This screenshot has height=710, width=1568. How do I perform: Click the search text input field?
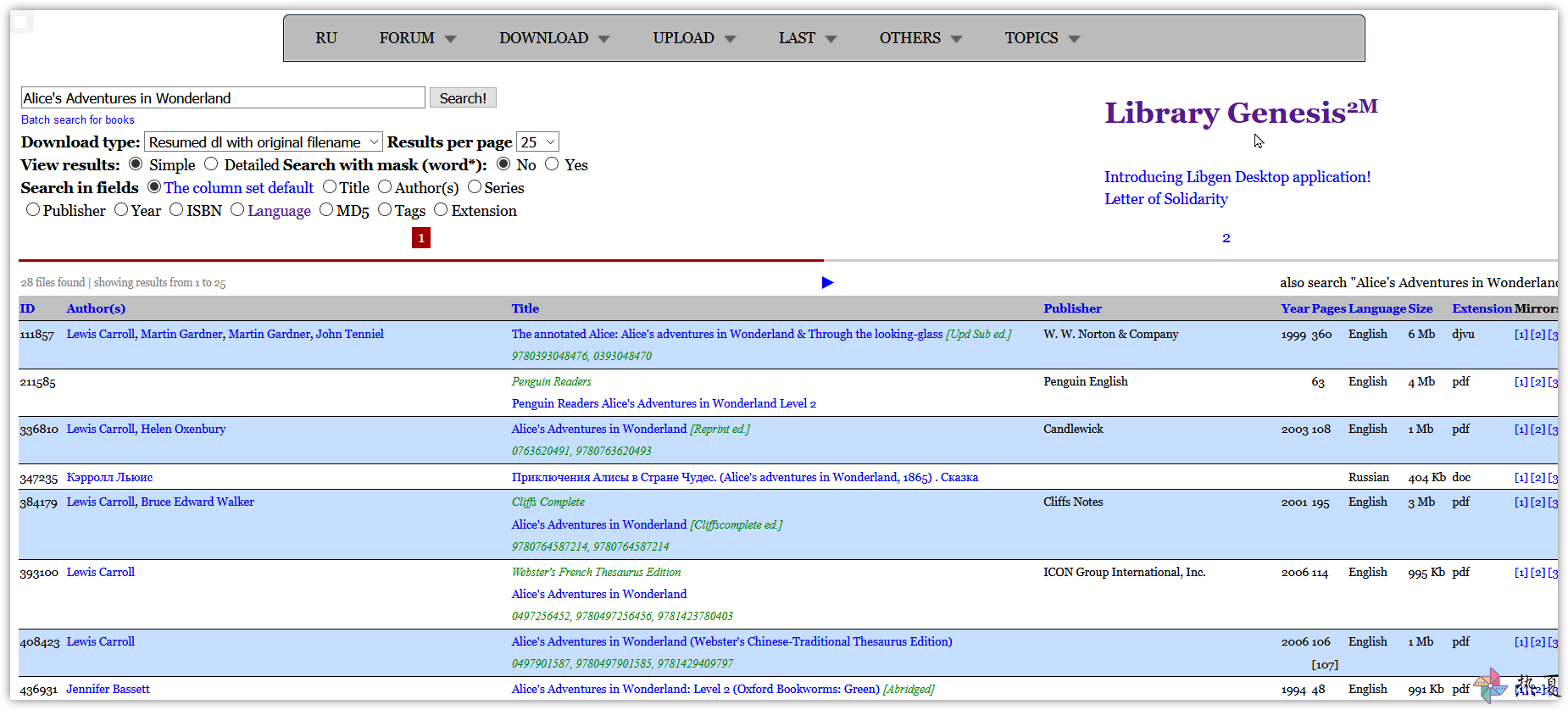223,97
